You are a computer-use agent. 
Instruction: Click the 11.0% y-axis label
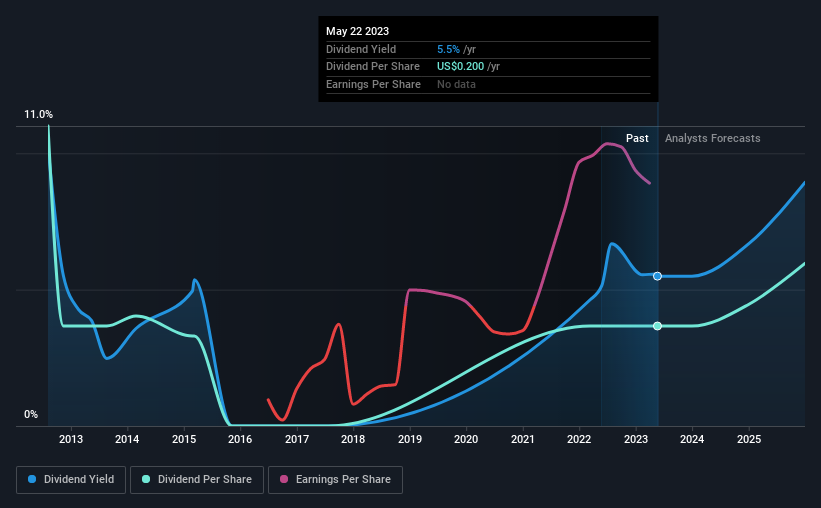38,115
